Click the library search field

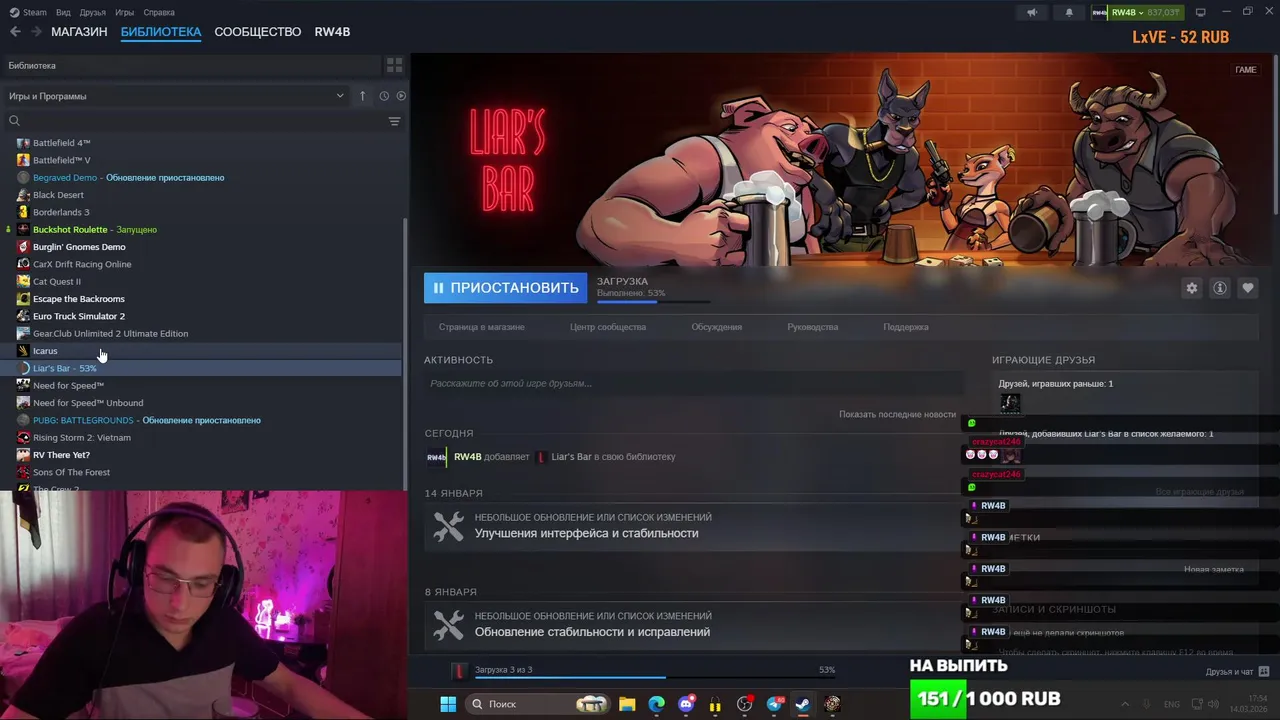pyautogui.click(x=195, y=121)
